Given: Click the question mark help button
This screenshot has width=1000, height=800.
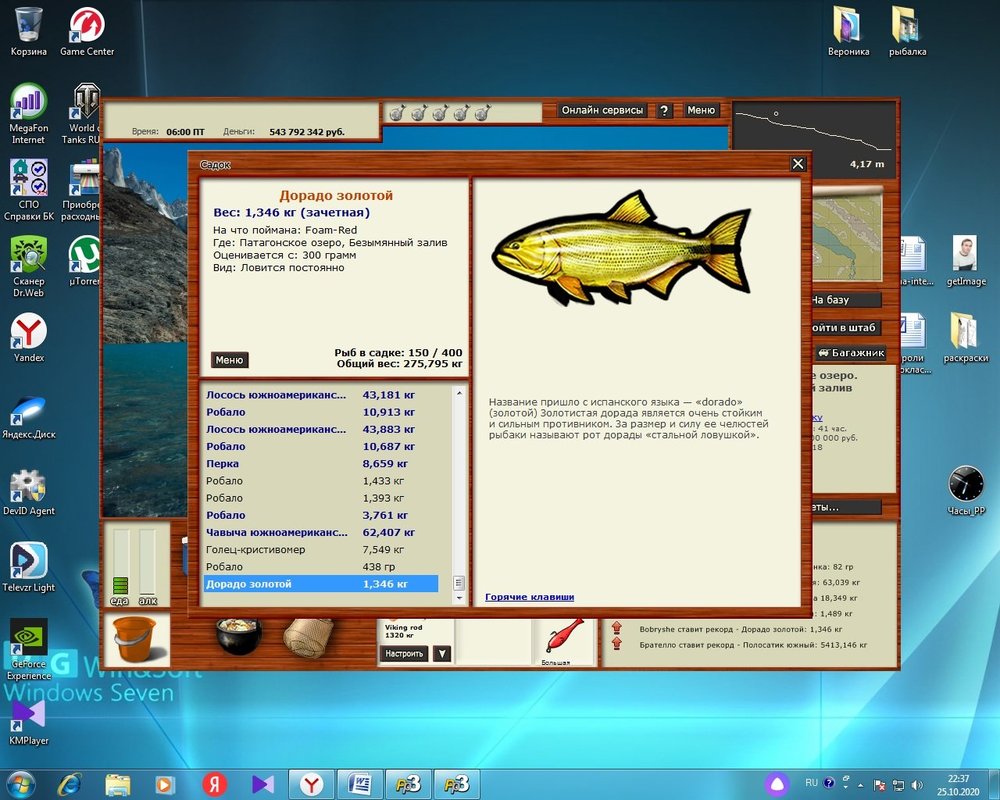Looking at the screenshot, I should (664, 111).
